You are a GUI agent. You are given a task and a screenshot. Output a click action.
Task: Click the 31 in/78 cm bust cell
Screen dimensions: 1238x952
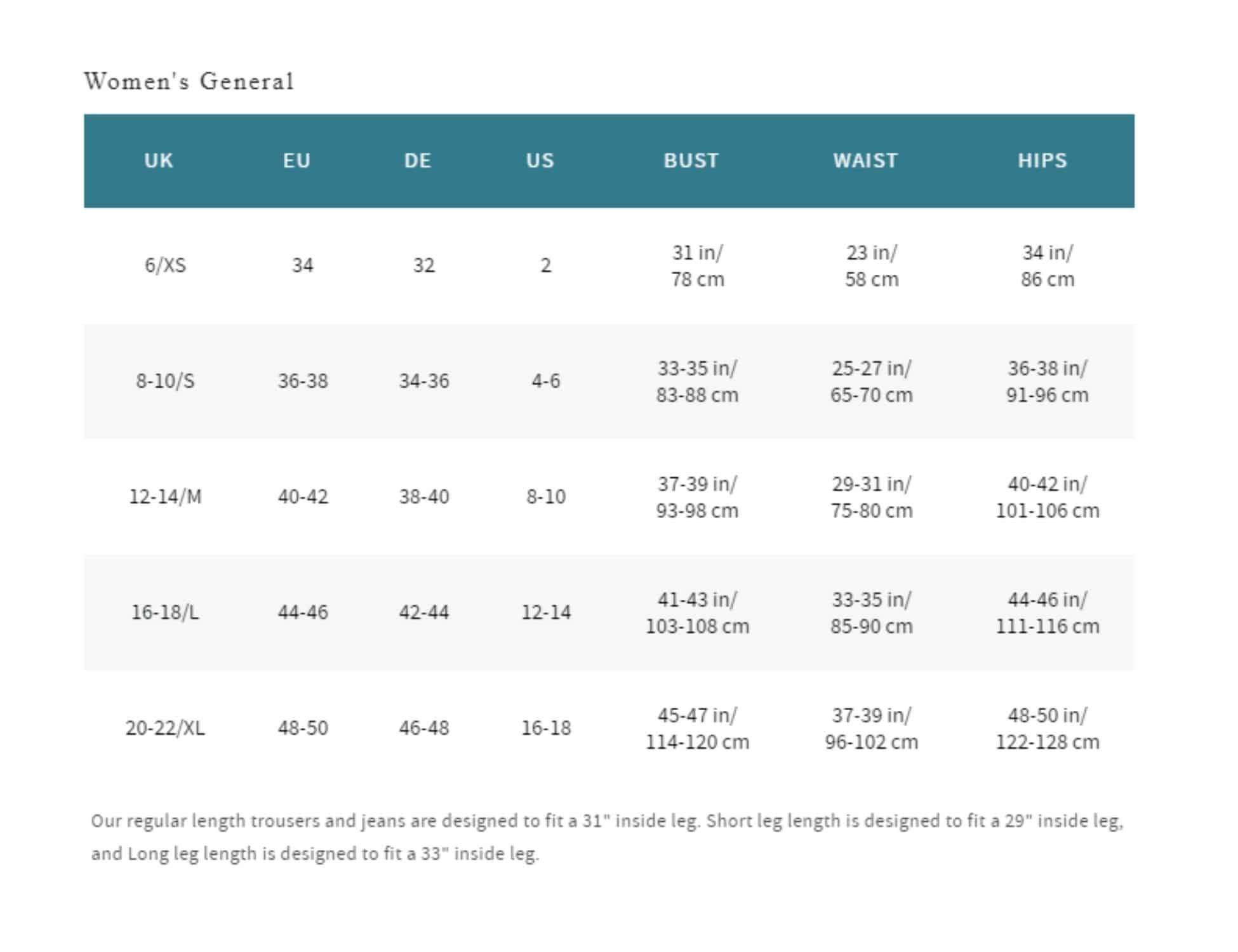697,266
